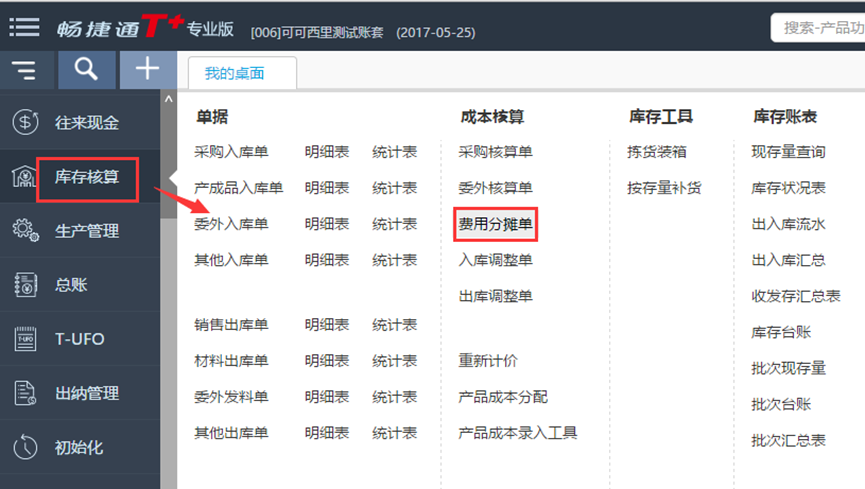865x489 pixels.
Task: Select T-UFO in the sidebar
Action: coord(79,339)
